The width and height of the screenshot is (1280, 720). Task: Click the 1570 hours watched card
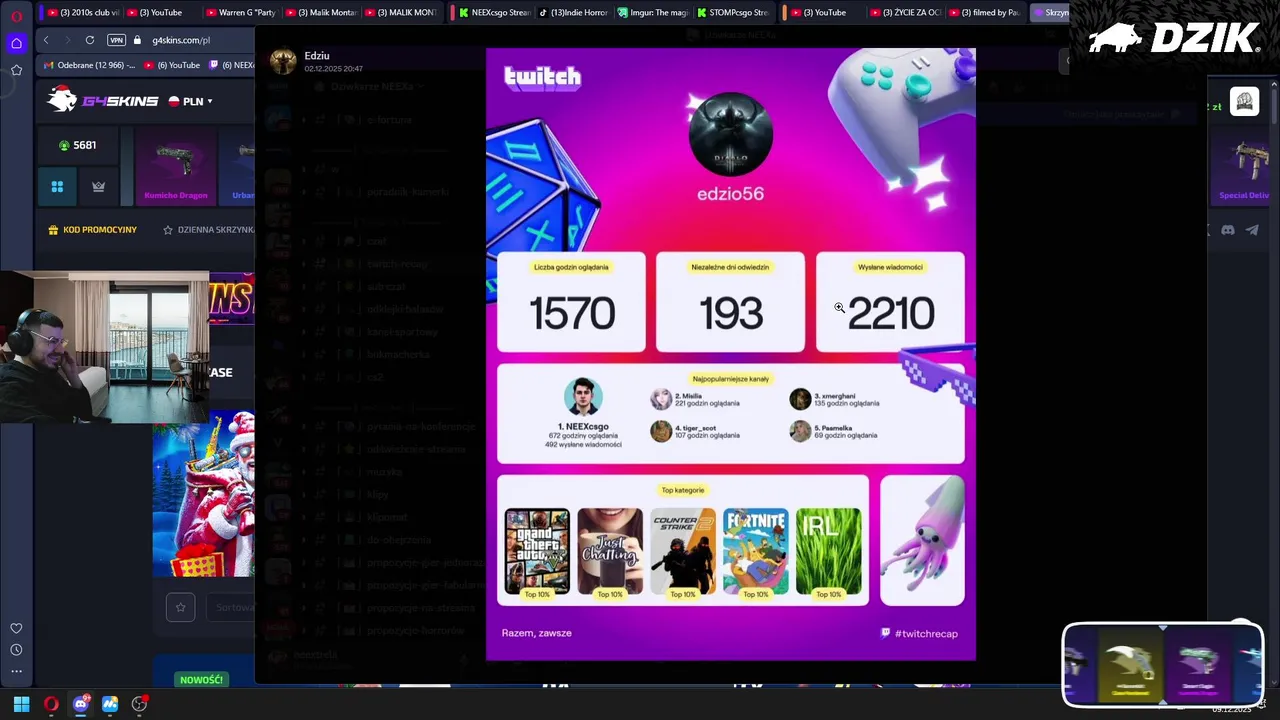pyautogui.click(x=571, y=303)
